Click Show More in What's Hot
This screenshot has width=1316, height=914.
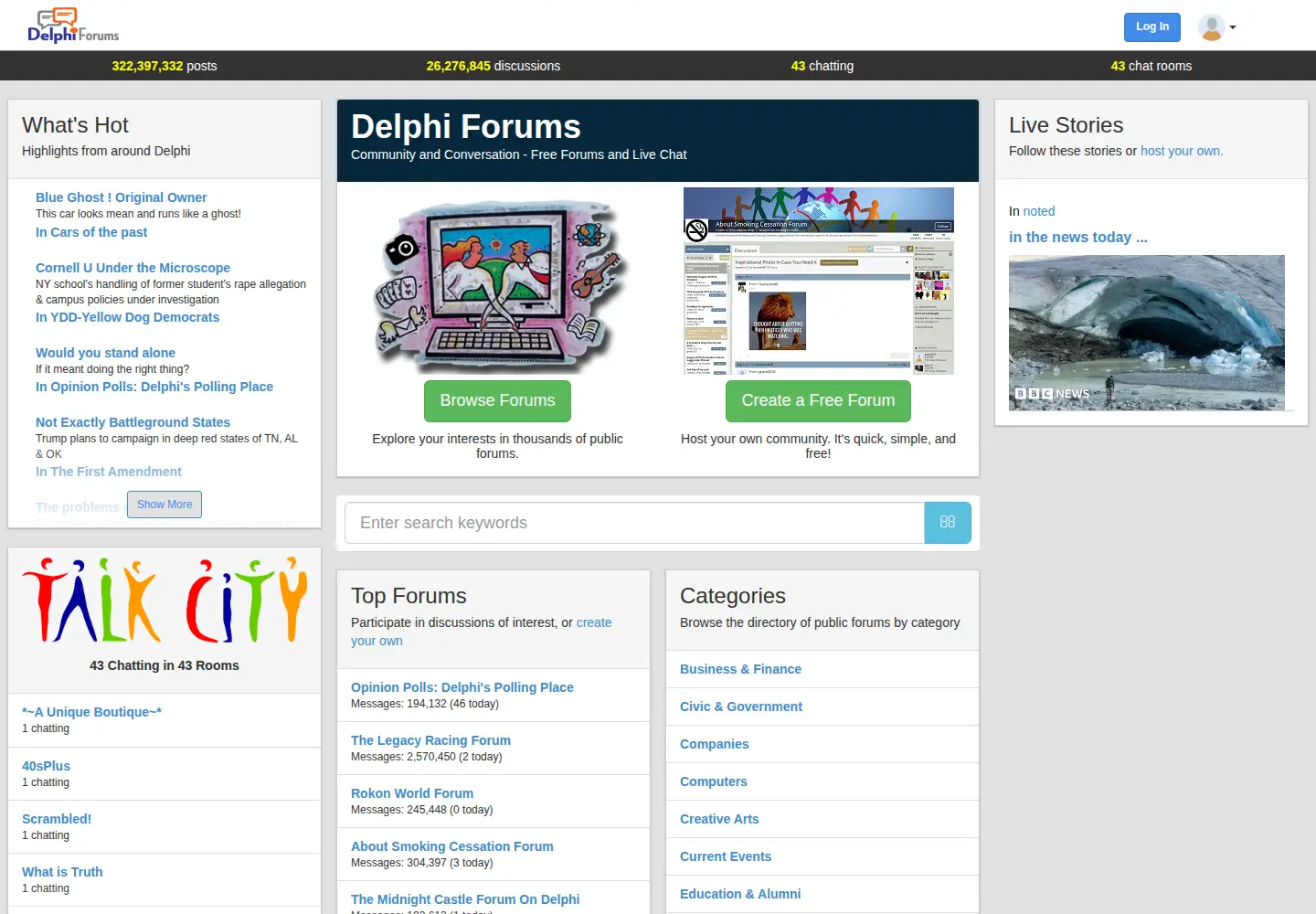pos(164,505)
